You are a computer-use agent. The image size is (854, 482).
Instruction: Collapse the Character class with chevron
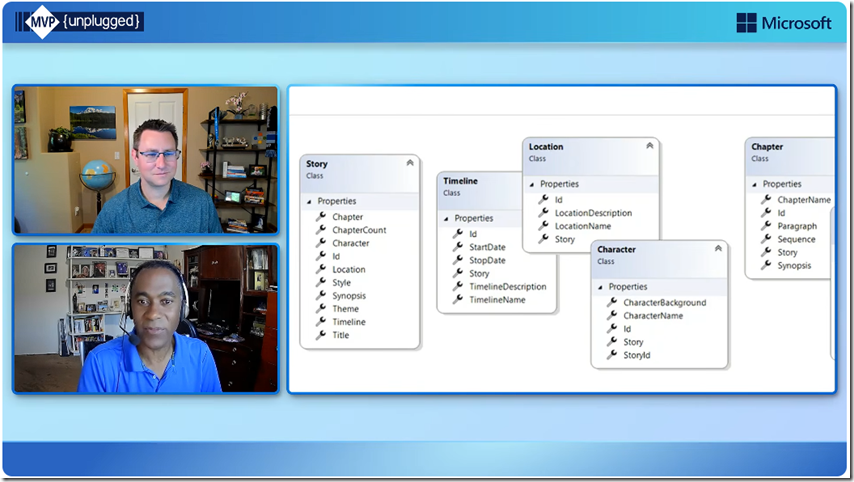point(718,248)
